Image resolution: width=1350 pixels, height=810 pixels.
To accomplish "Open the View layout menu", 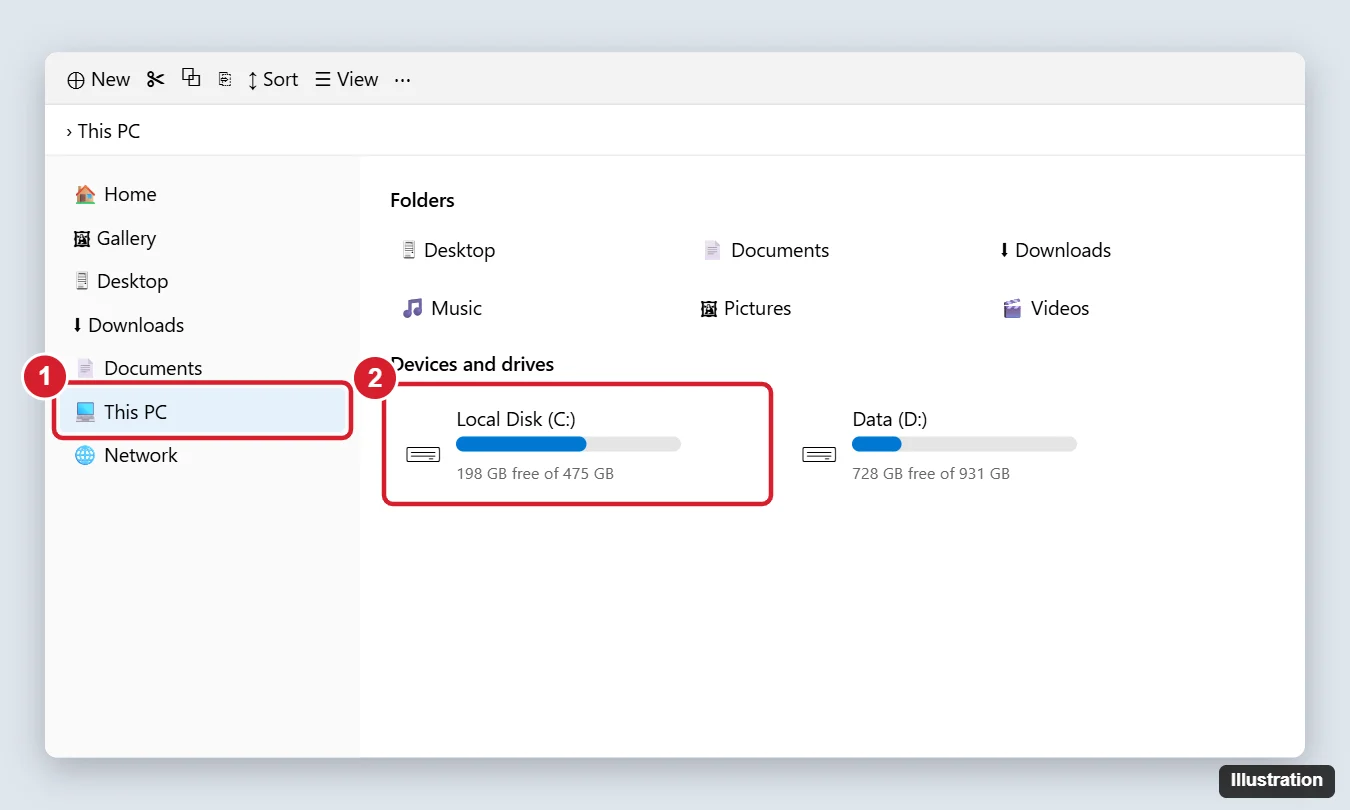I will [x=346, y=79].
